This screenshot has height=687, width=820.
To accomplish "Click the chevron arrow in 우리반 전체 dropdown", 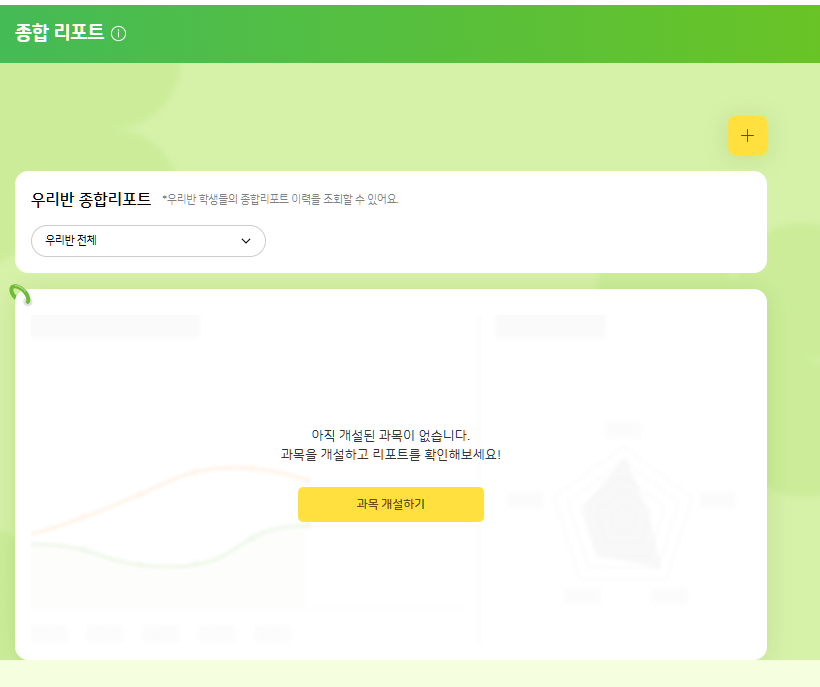I will point(246,241).
